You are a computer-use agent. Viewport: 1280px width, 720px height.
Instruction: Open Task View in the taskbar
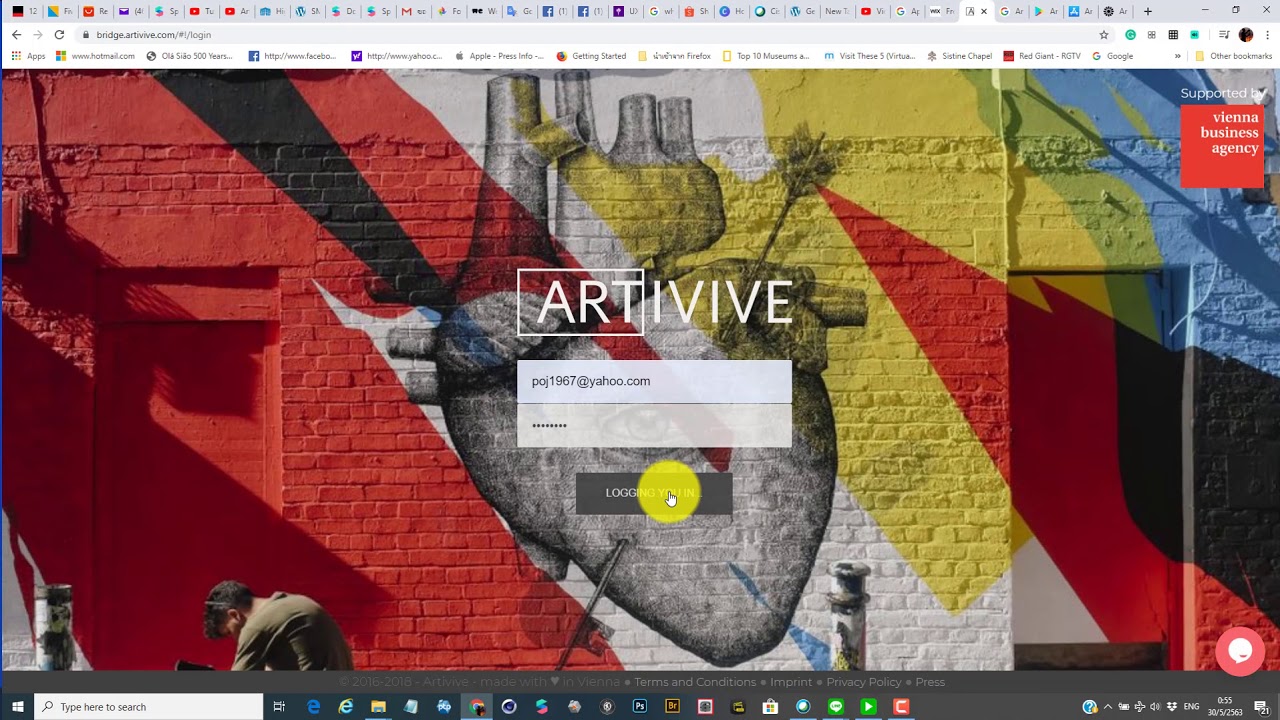279,707
